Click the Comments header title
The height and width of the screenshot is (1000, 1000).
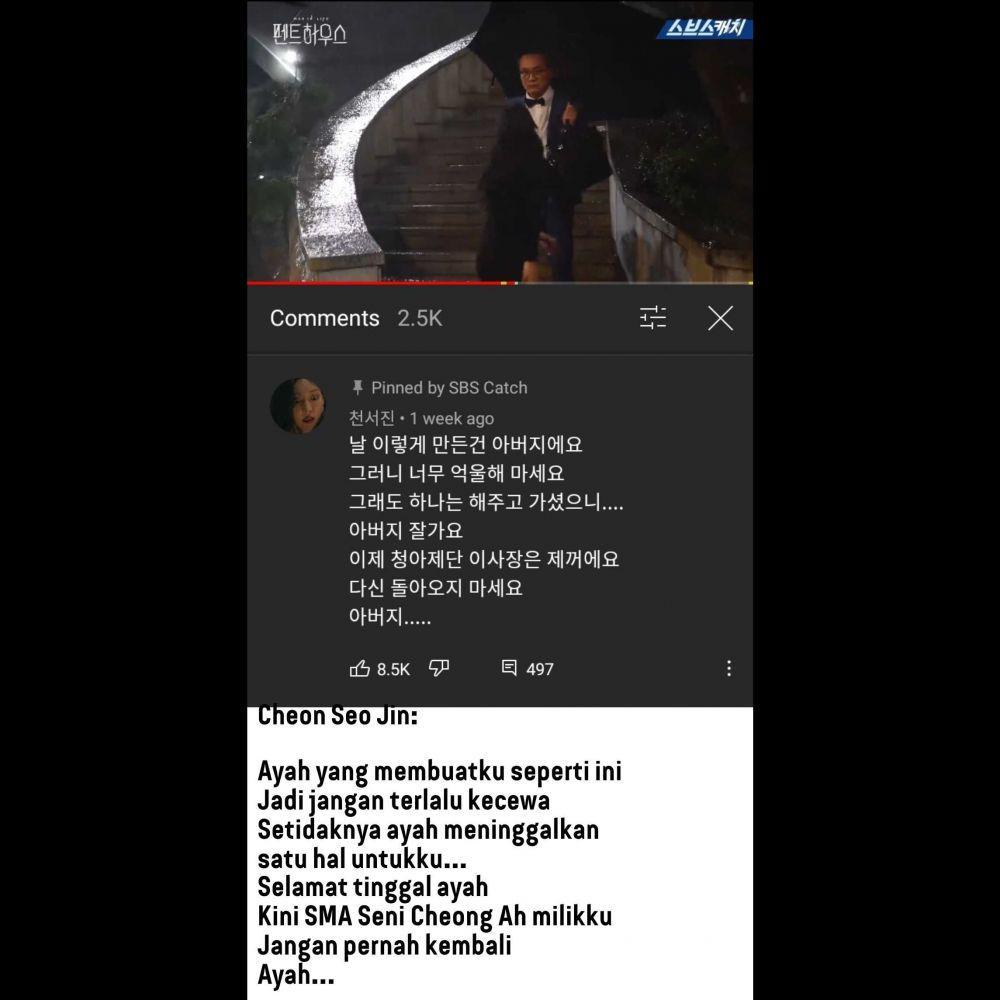(x=325, y=318)
